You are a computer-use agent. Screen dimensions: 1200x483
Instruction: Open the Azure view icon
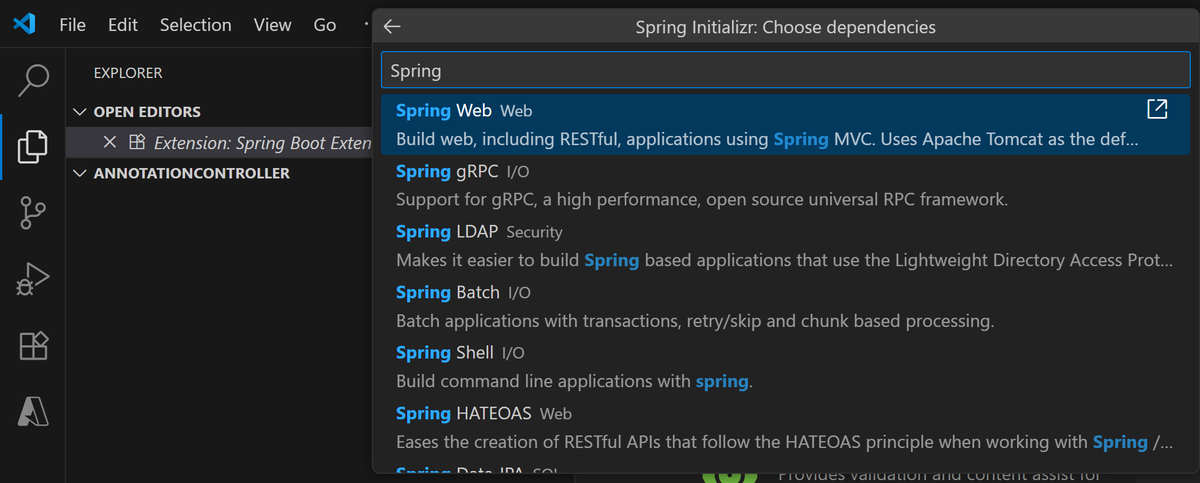(33, 412)
